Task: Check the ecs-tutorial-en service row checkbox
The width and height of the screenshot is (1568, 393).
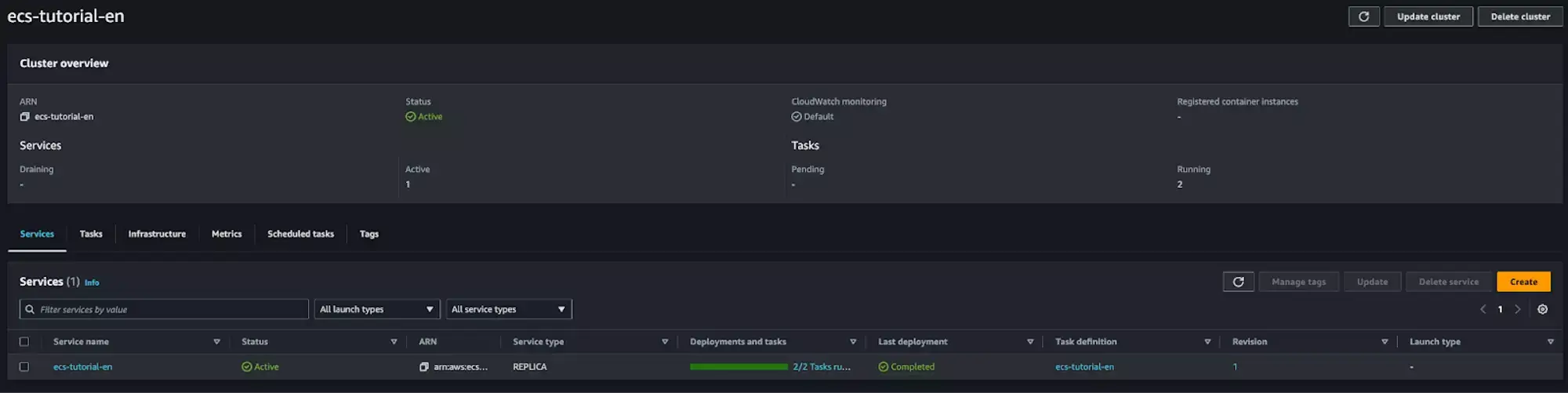Action: click(24, 367)
